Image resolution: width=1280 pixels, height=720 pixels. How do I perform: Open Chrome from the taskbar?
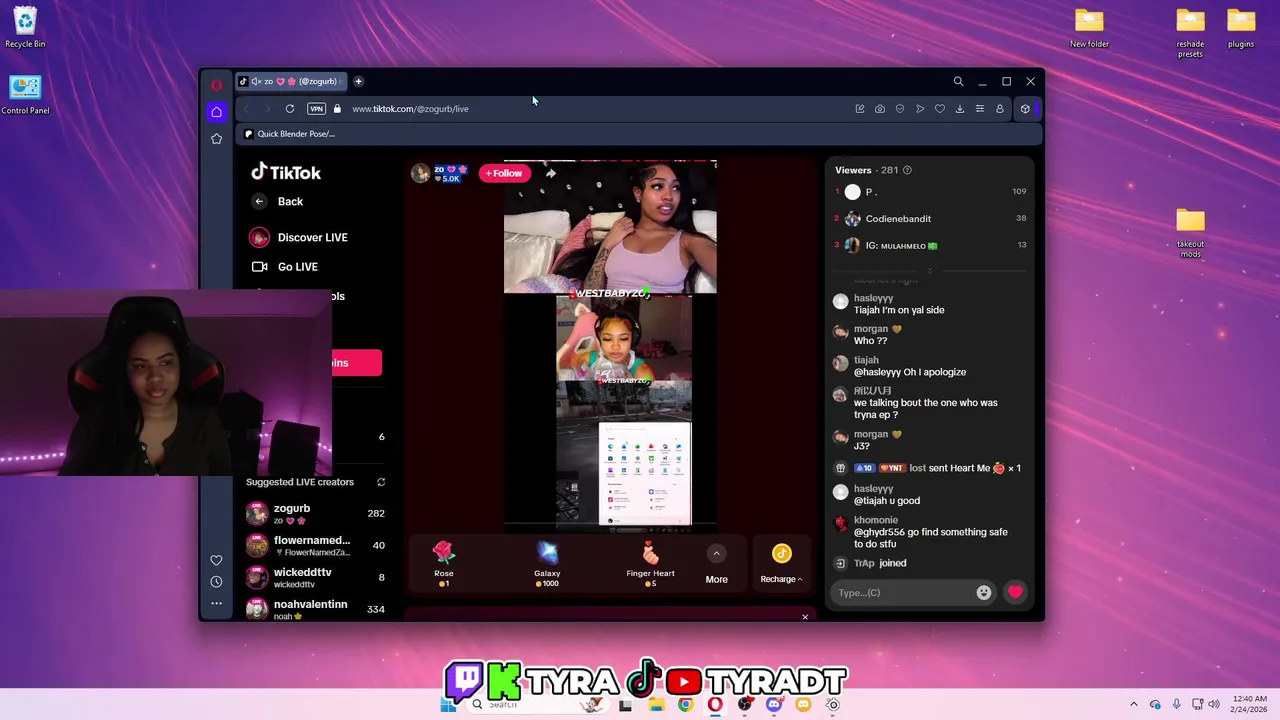[685, 705]
